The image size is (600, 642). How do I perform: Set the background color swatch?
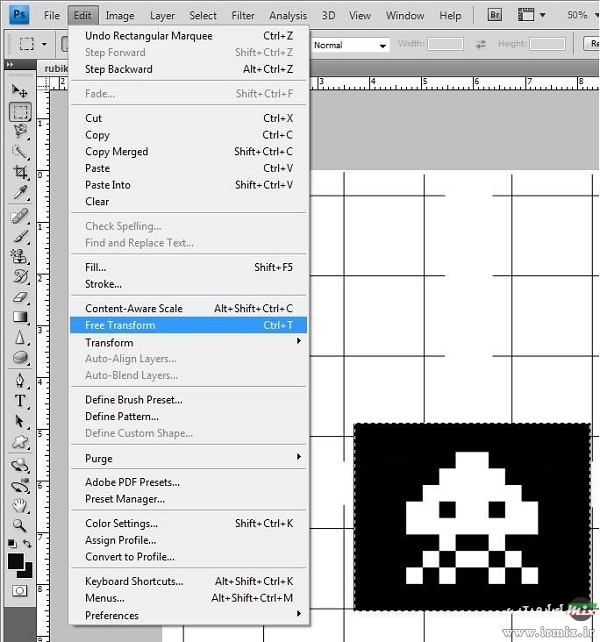click(x=27, y=572)
